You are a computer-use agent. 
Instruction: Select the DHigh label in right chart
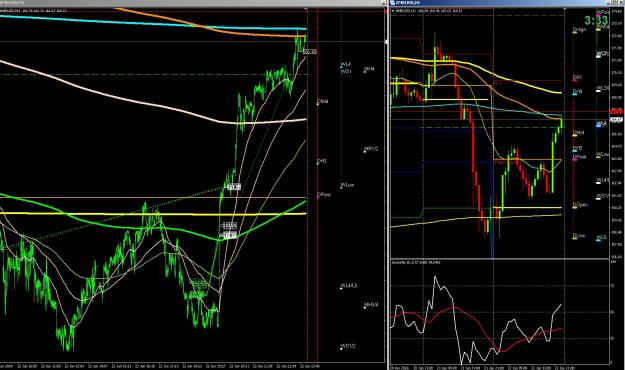coord(579,30)
